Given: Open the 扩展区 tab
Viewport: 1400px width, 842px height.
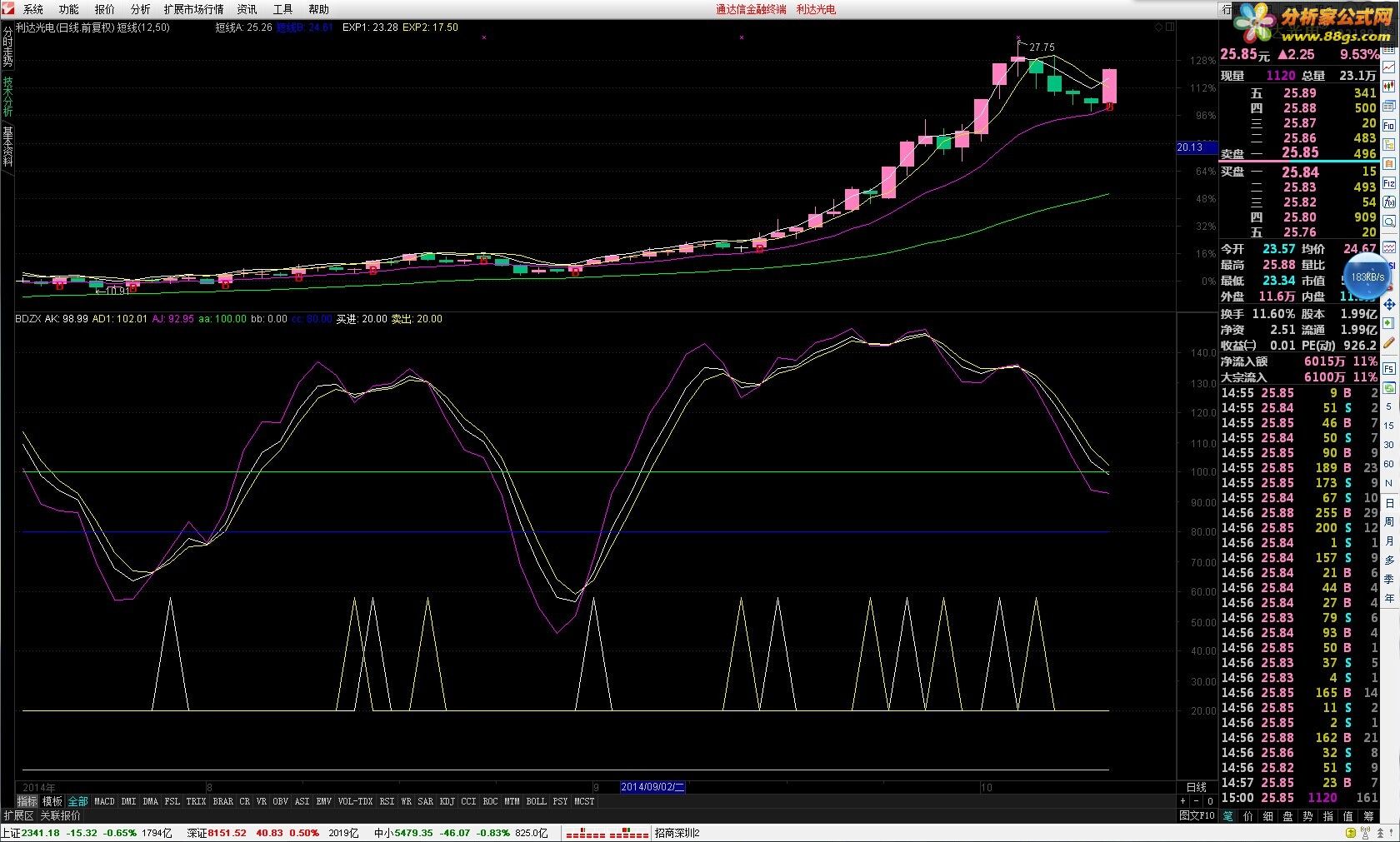Looking at the screenshot, I should click(18, 815).
